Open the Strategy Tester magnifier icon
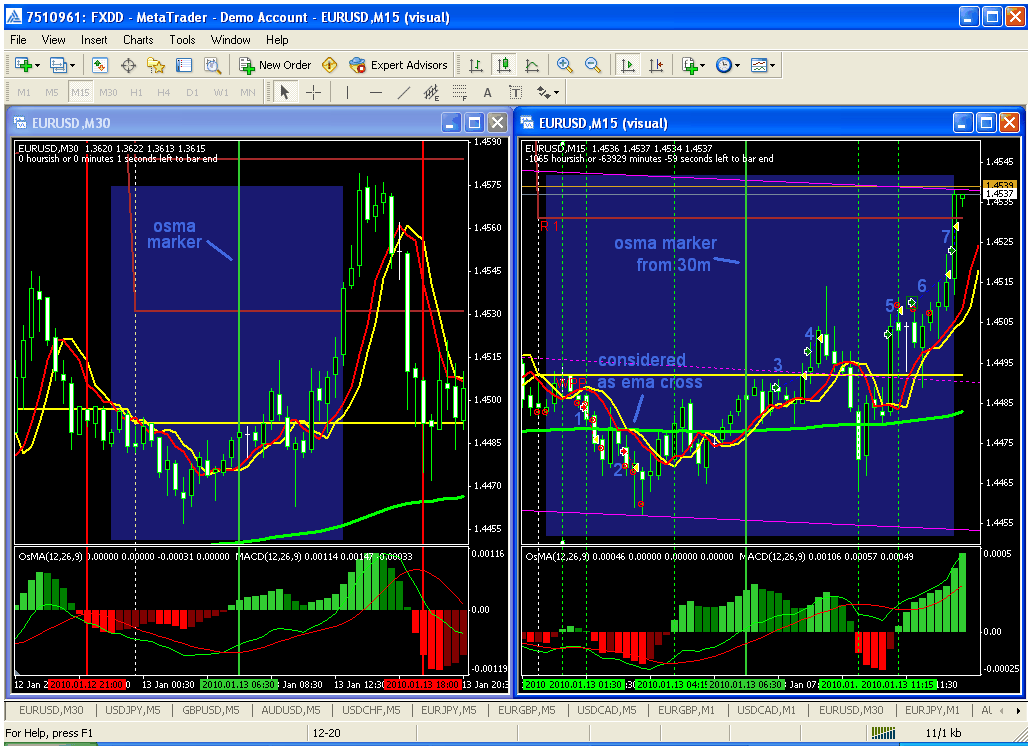This screenshot has height=746, width=1032. click(212, 65)
